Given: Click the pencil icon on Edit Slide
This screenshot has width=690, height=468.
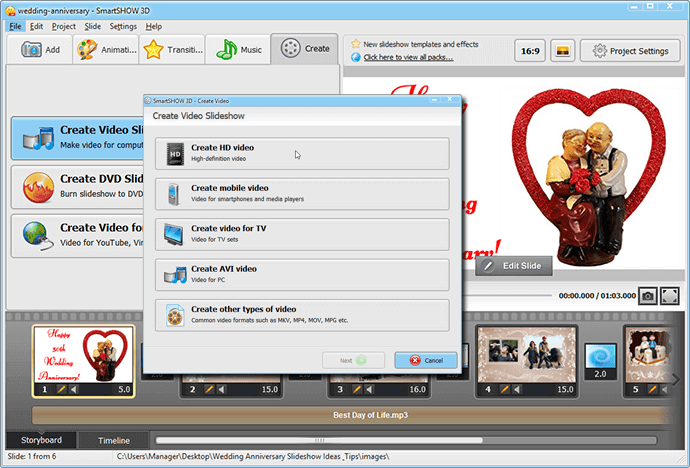Looking at the screenshot, I should 488,266.
